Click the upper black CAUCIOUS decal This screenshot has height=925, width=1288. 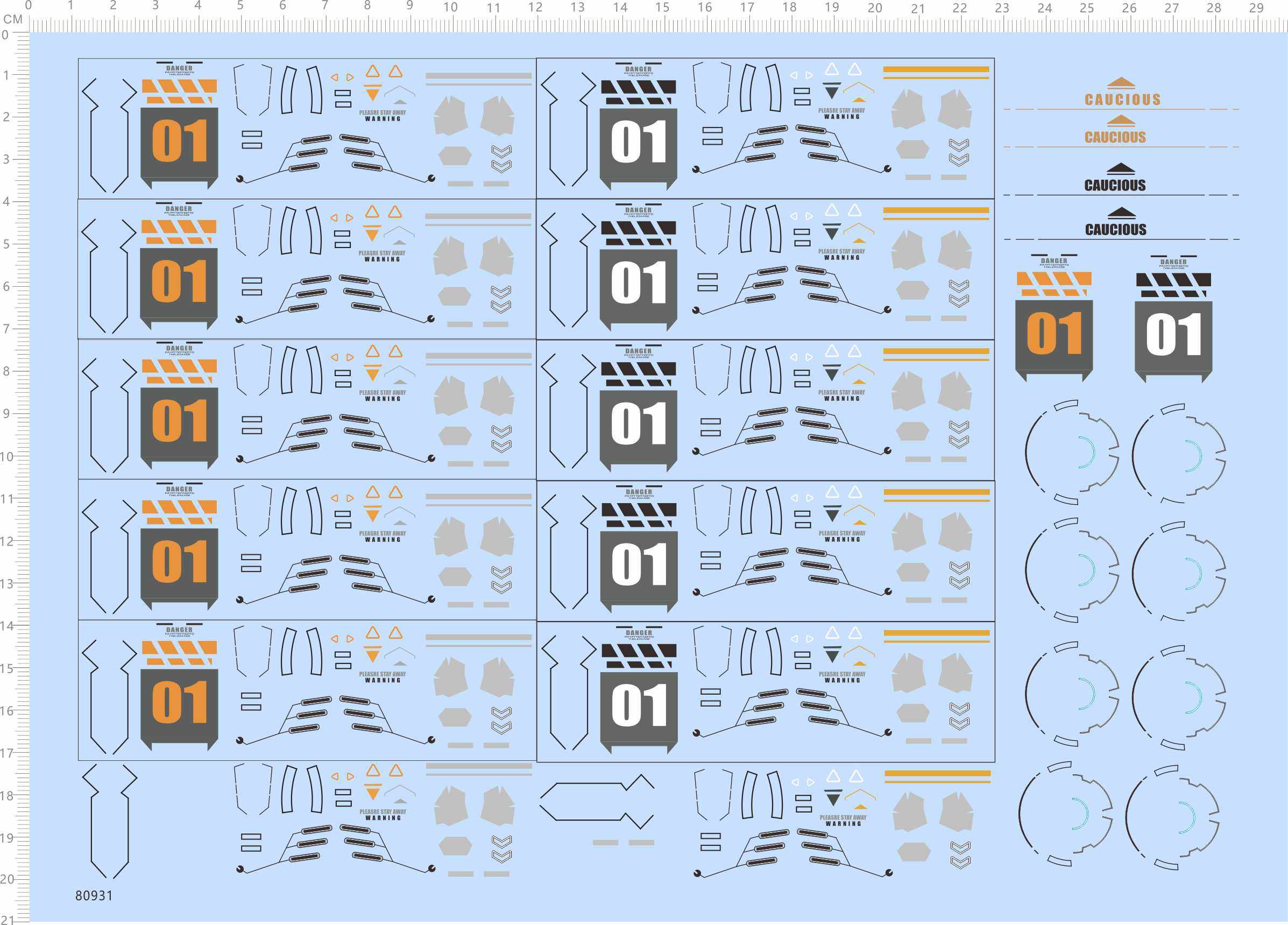point(1115,185)
